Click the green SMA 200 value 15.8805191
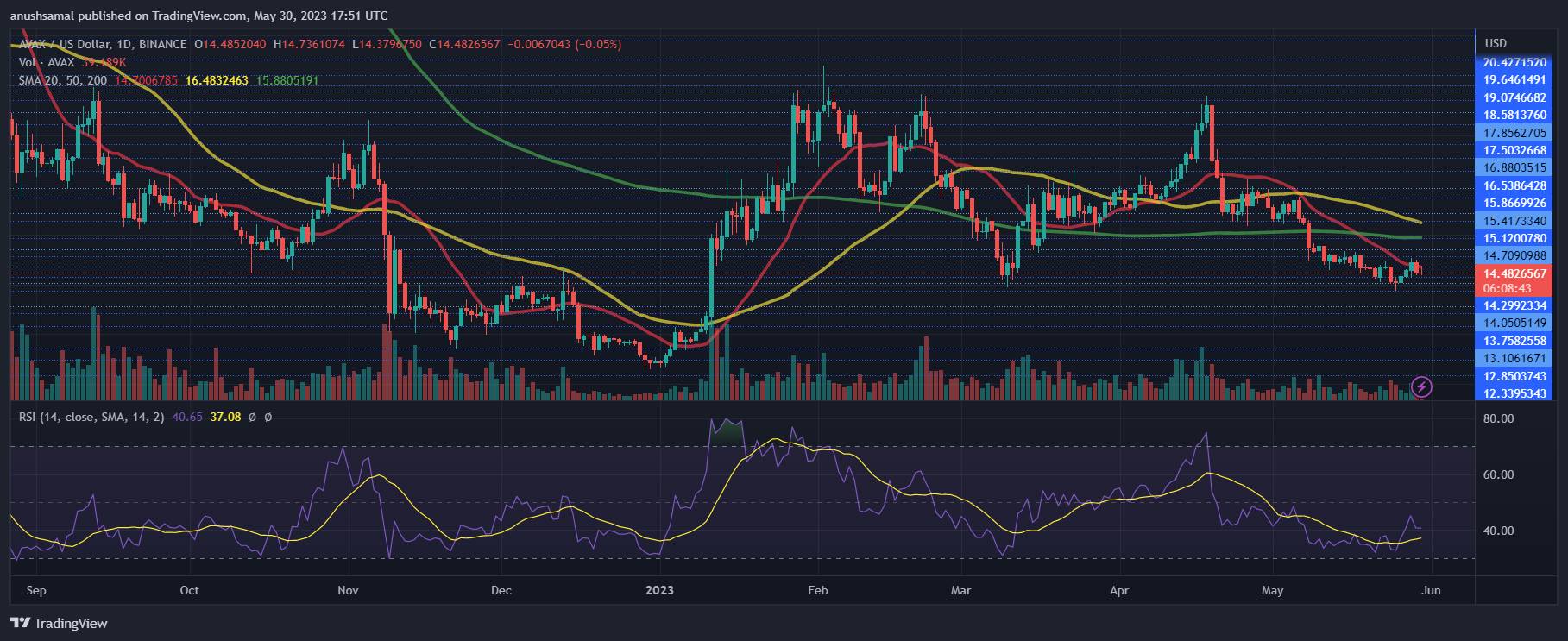The image size is (1568, 641). 287,80
